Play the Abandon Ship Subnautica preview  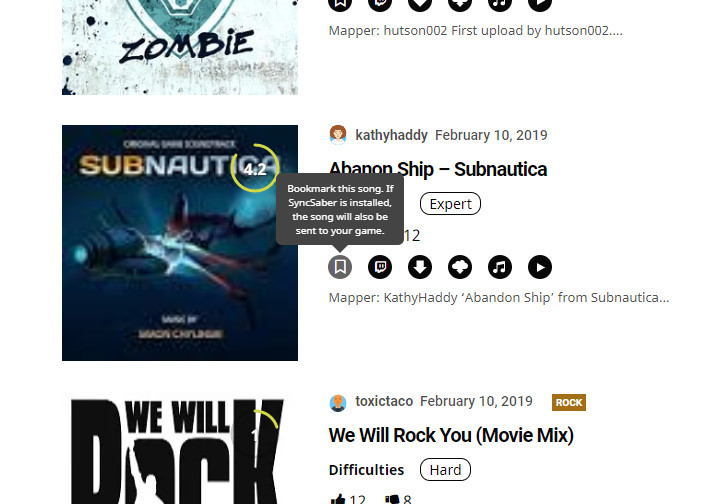point(540,267)
